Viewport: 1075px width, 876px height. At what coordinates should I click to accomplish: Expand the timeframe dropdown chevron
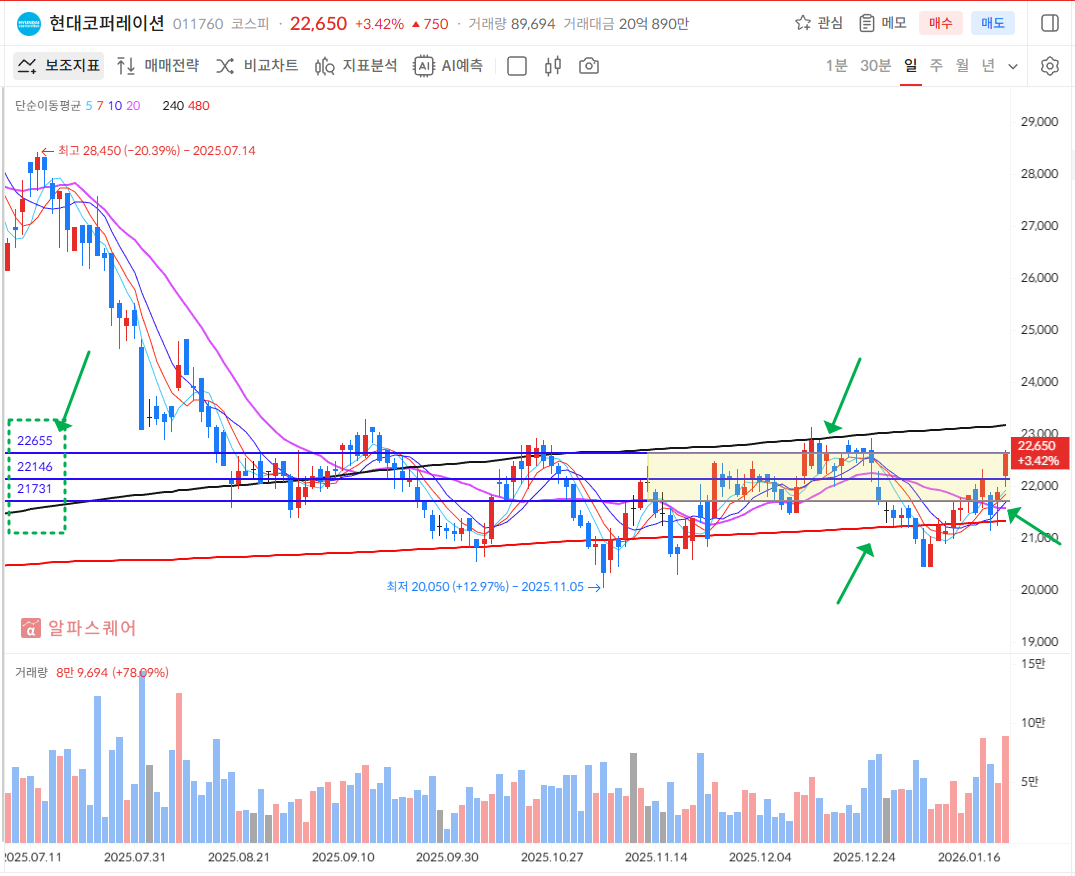[1013, 66]
